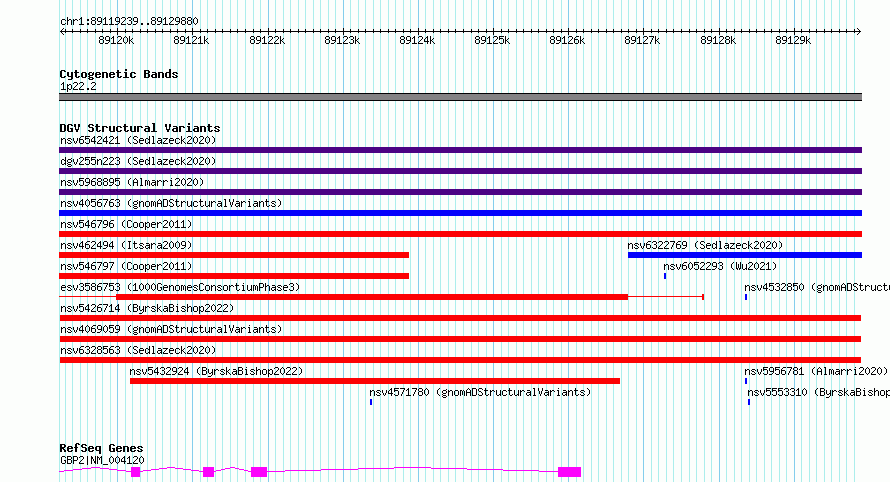Click the thick red bar of esv3586753
Screen dimensions: 890x482
[x=372, y=297]
